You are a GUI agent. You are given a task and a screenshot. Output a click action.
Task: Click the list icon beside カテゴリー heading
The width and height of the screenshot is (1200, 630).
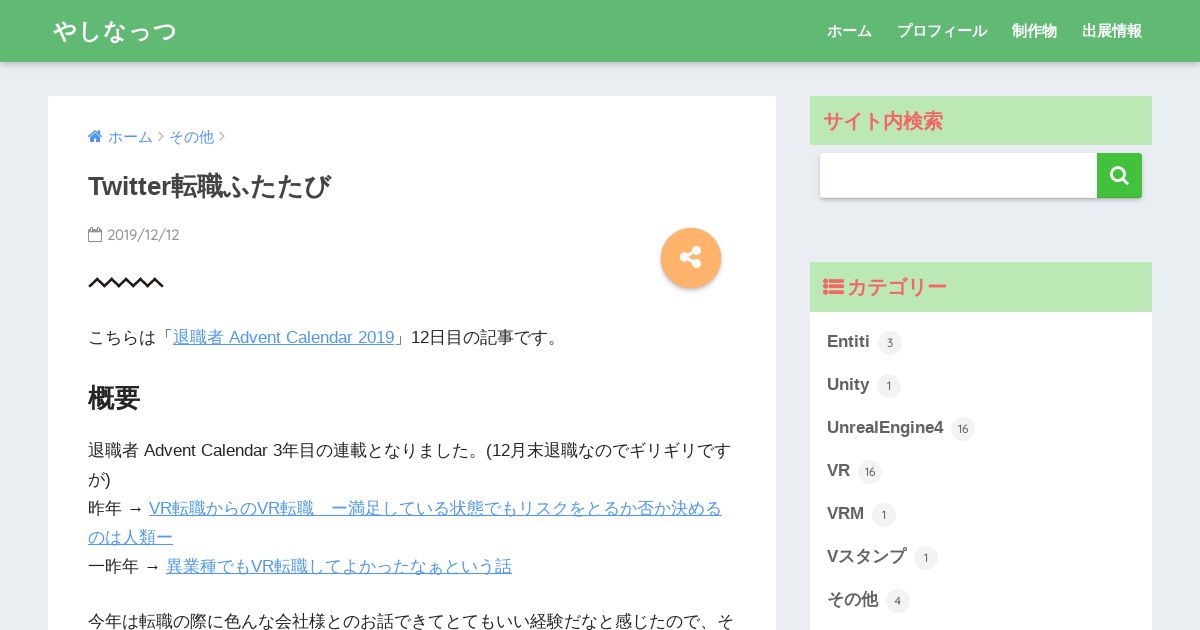(833, 287)
